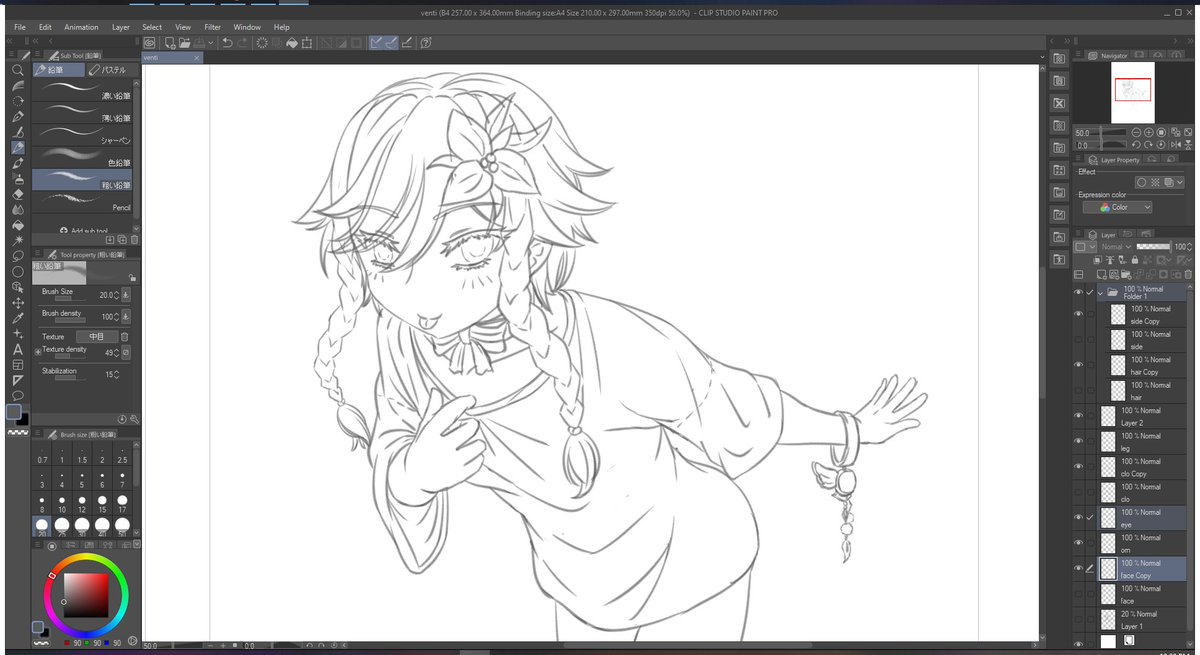
Task: Select the Fill bucket tool
Action: click(18, 225)
